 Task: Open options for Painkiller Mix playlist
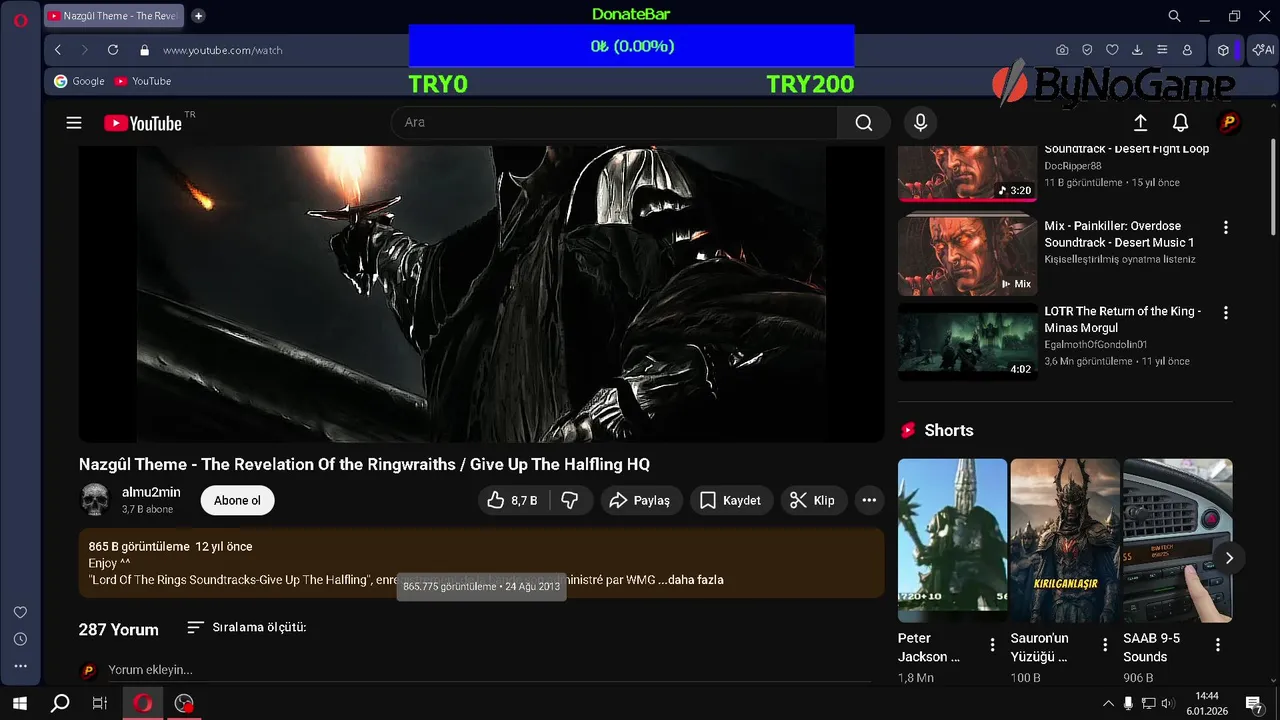pyautogui.click(x=1226, y=227)
